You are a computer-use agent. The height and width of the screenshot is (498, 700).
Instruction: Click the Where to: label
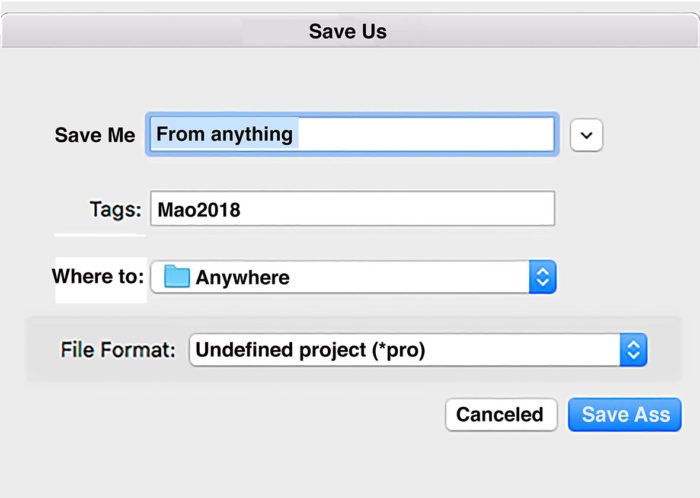98,276
